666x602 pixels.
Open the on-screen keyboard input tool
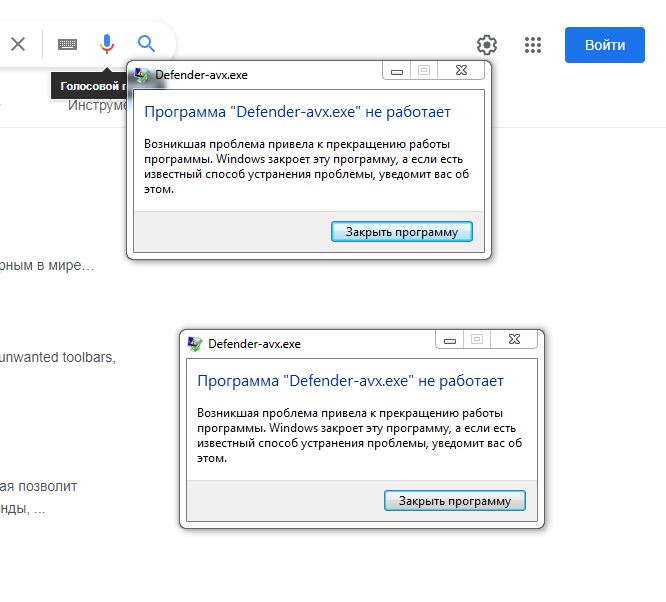(67, 44)
